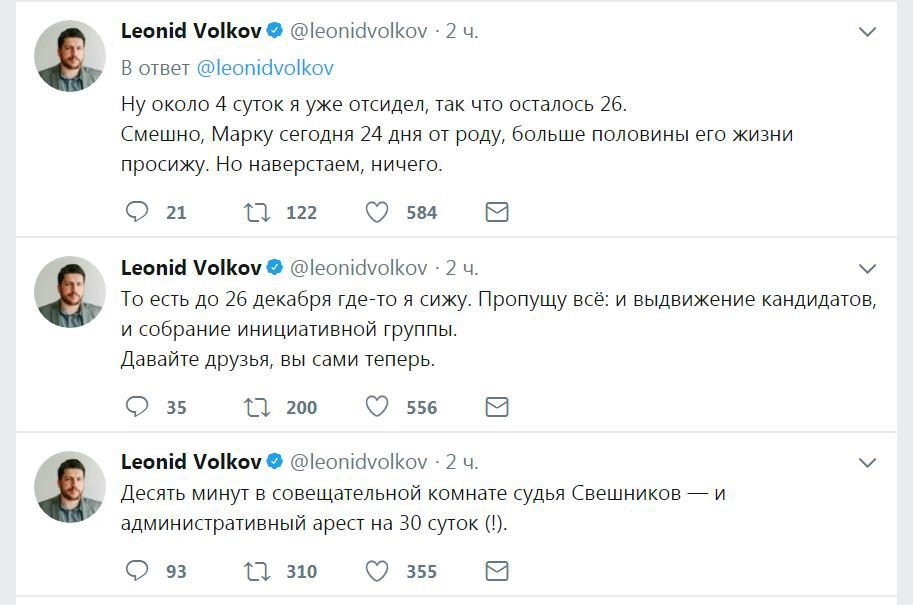Retweet the tweet with 122 retweets
This screenshot has width=913, height=605.
(256, 212)
